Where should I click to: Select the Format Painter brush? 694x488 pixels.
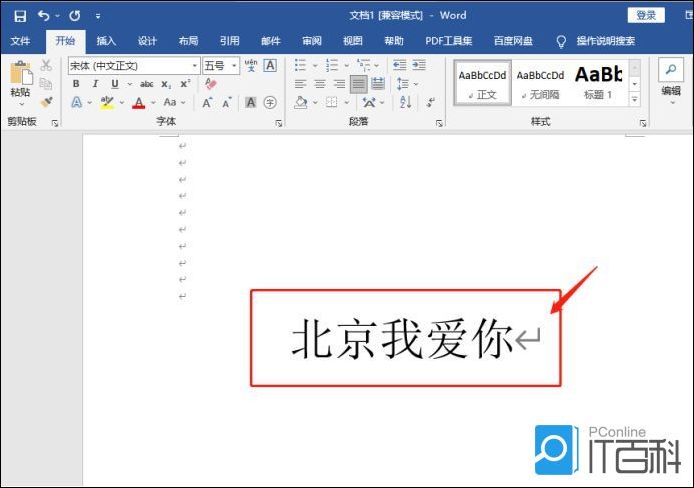pos(46,102)
